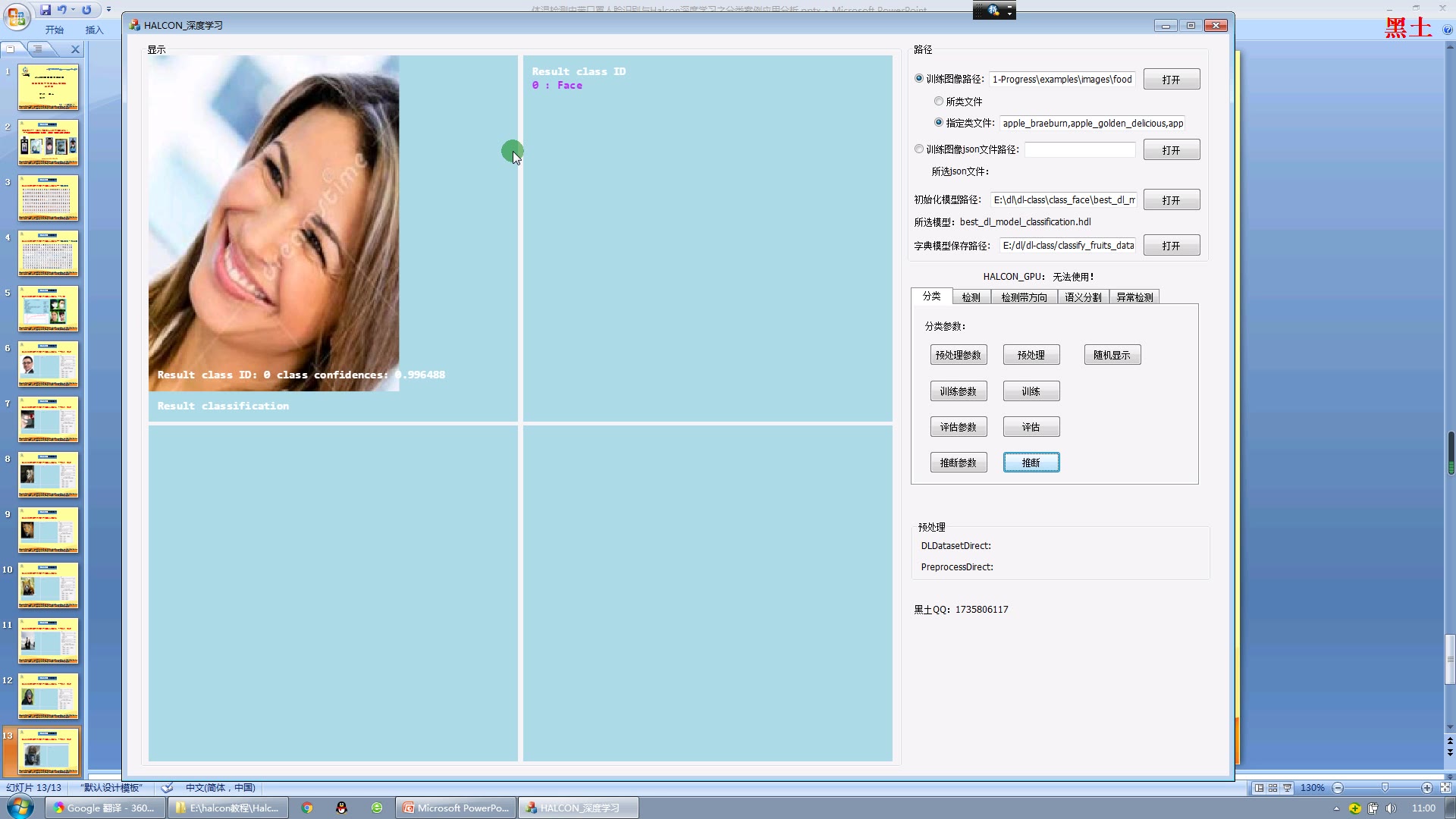The width and height of the screenshot is (1456, 819).
Task: Click the 随机显示 button
Action: pyautogui.click(x=1112, y=355)
